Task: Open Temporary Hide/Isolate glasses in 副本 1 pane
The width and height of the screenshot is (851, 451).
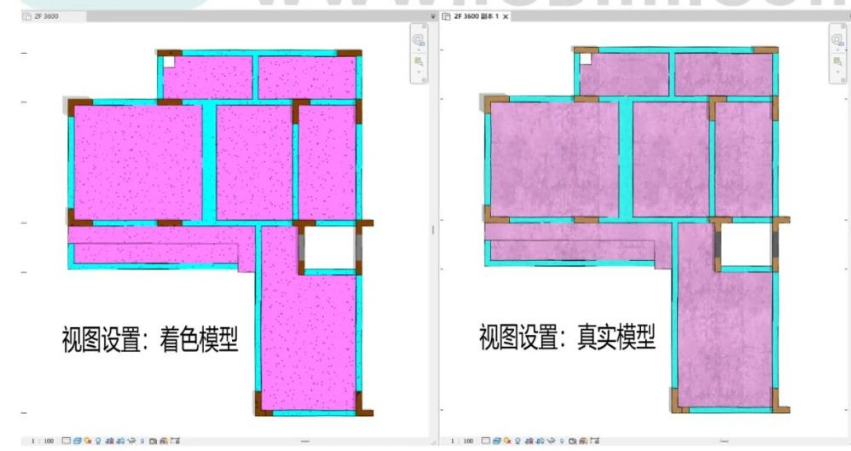Action: pyautogui.click(x=551, y=441)
